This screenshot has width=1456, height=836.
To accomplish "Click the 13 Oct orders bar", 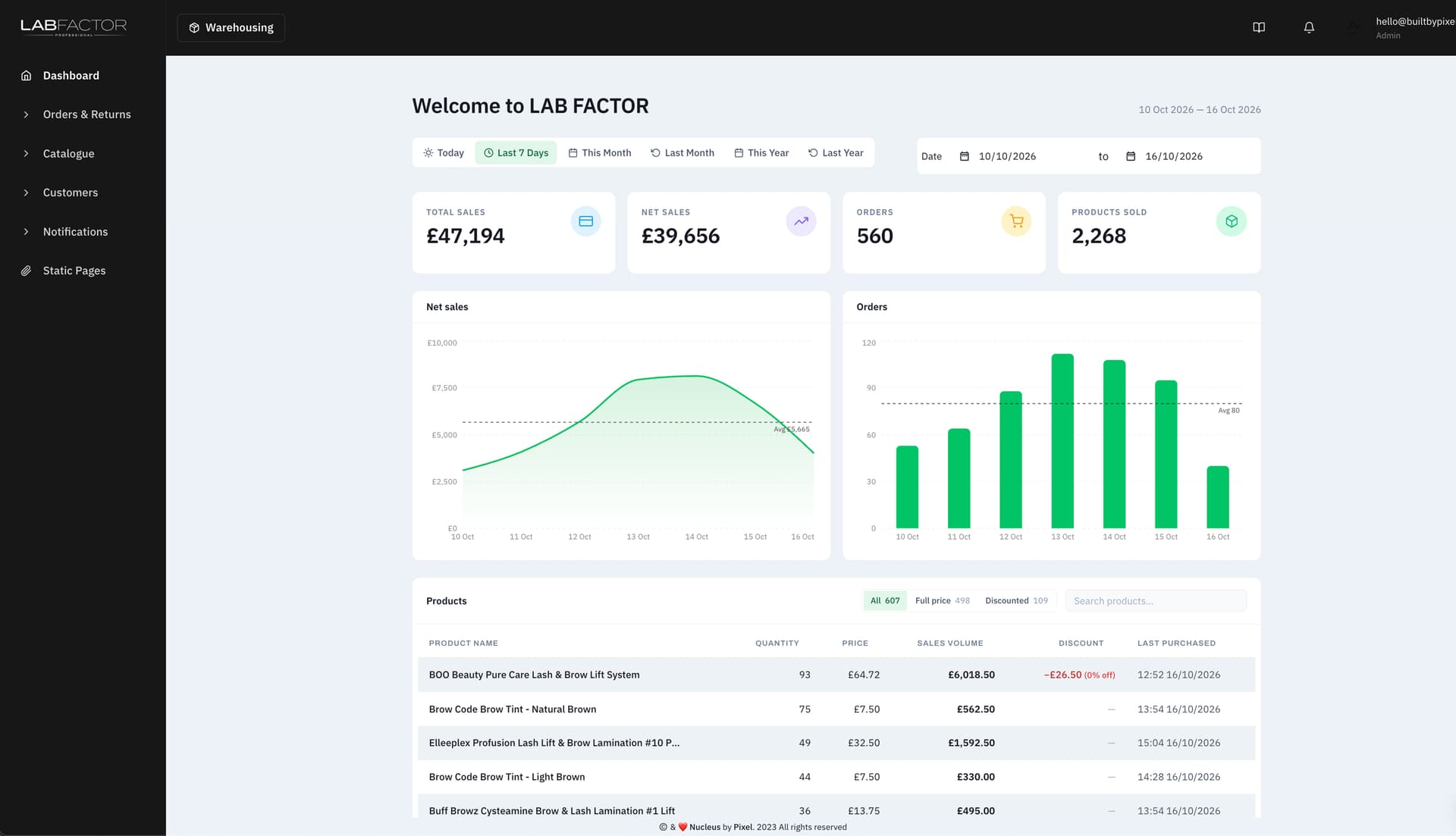I will (1062, 441).
